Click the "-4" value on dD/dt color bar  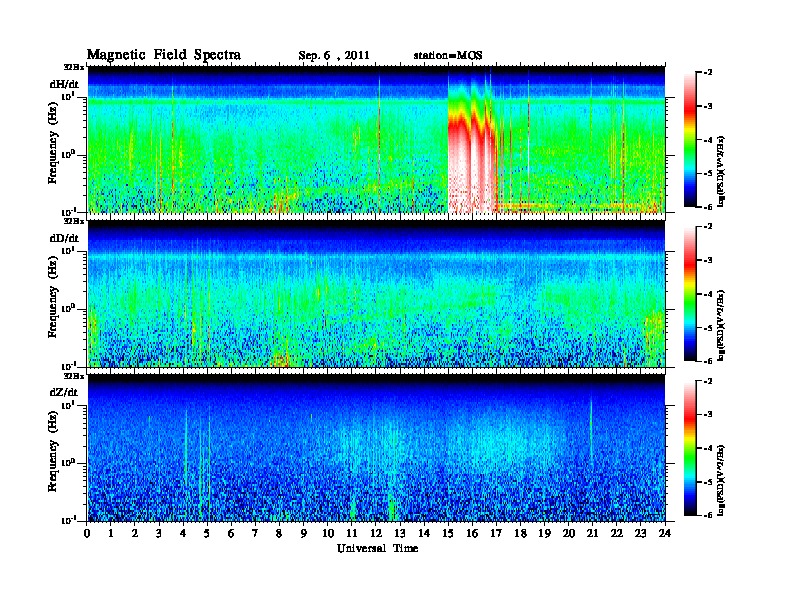pyautogui.click(x=708, y=294)
